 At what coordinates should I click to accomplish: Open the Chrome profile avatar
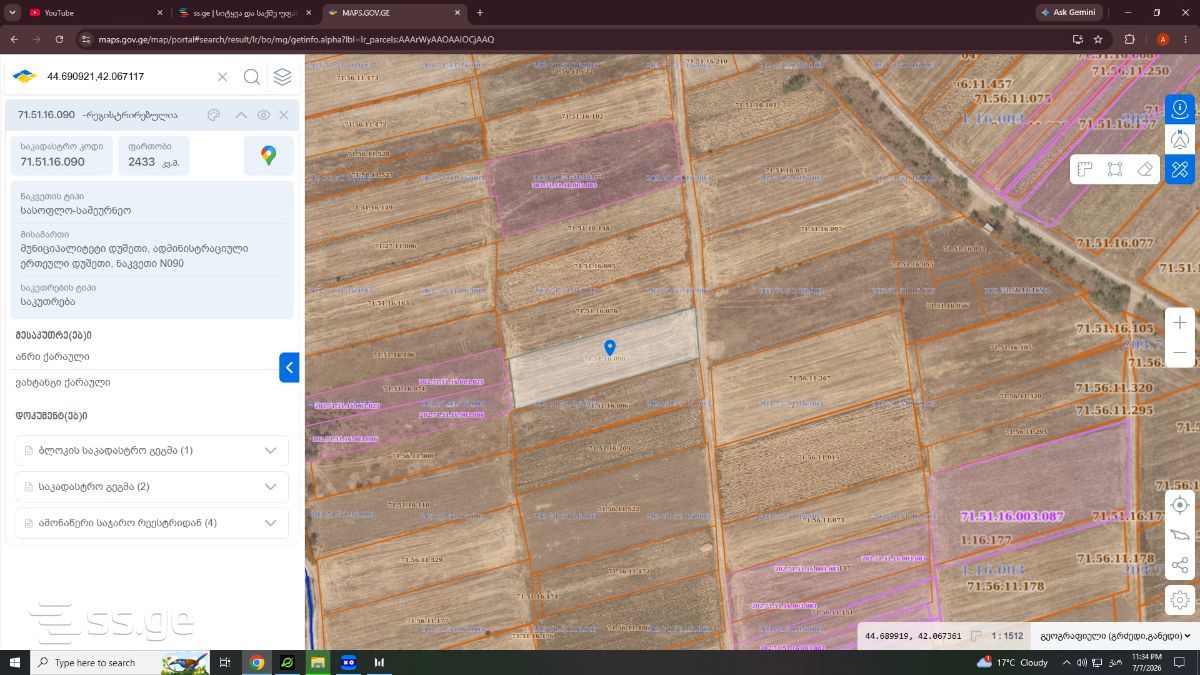[1162, 39]
